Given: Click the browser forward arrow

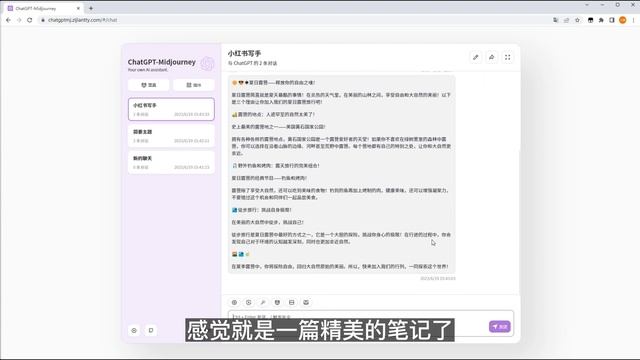Looking at the screenshot, I should click(x=19, y=20).
